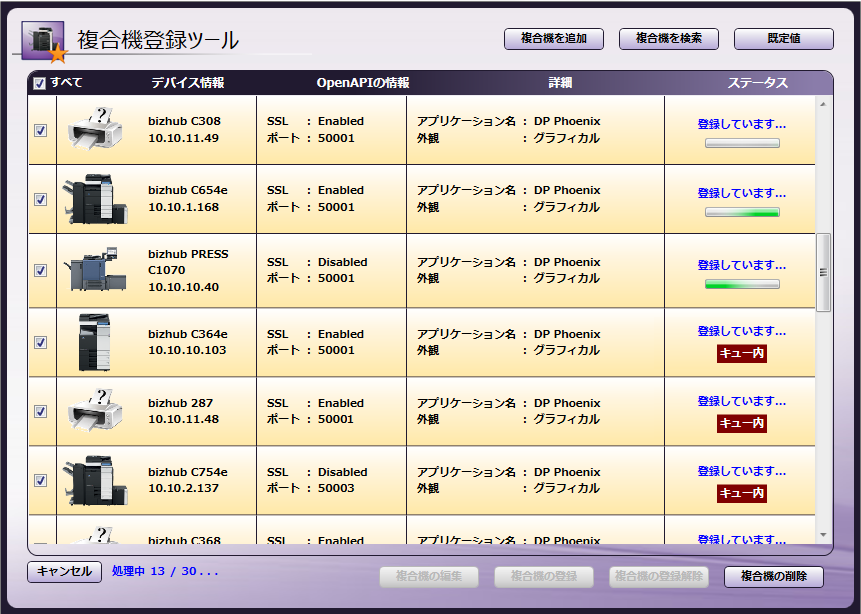Click グラフィカル in the bizhub C364e row
861x614 pixels.
[x=567, y=350]
